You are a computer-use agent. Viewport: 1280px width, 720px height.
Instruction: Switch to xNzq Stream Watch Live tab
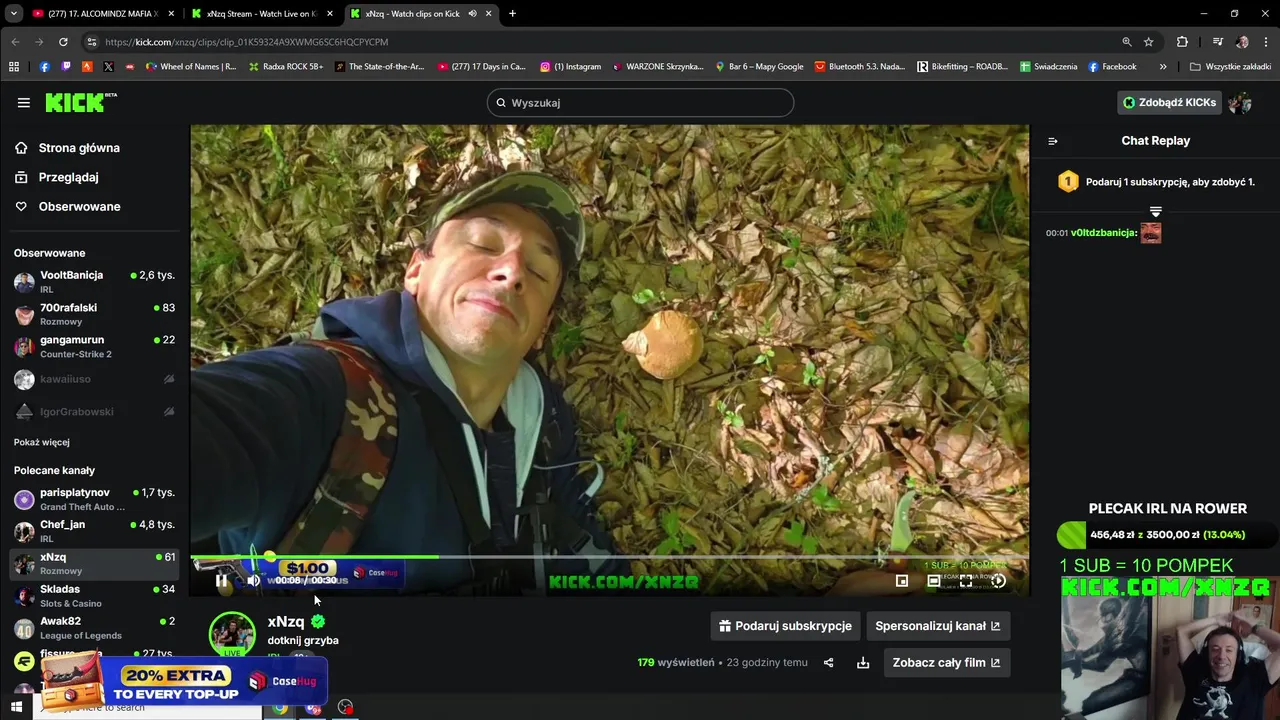(x=261, y=14)
